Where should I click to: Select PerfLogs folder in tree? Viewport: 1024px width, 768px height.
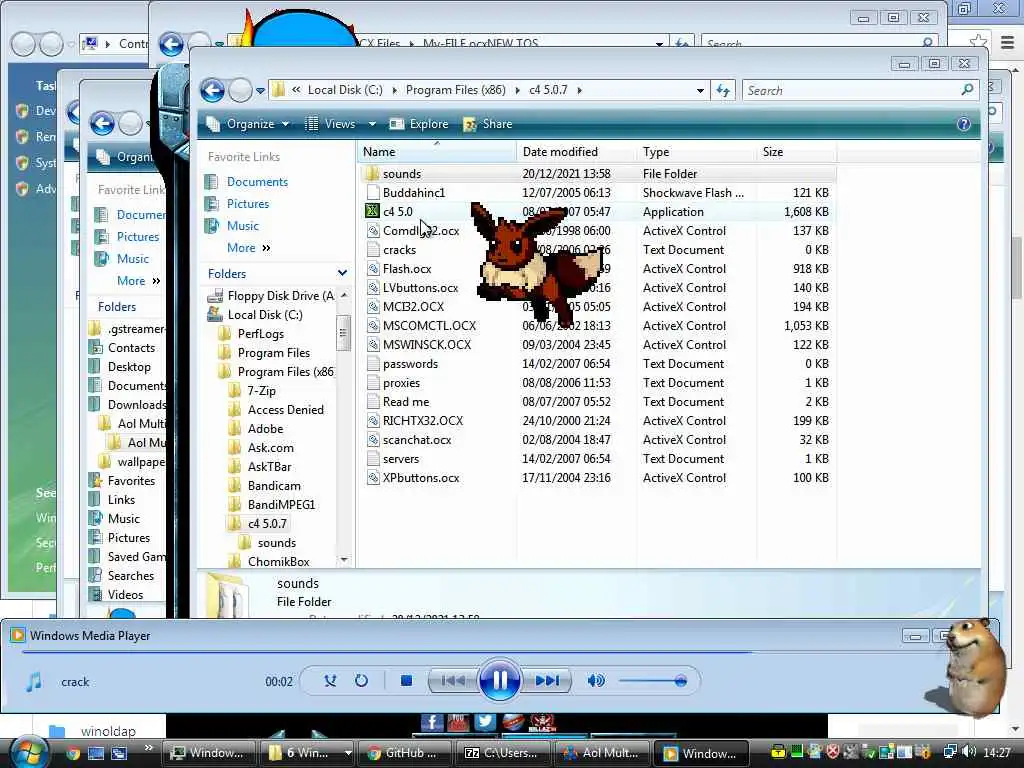click(x=261, y=334)
